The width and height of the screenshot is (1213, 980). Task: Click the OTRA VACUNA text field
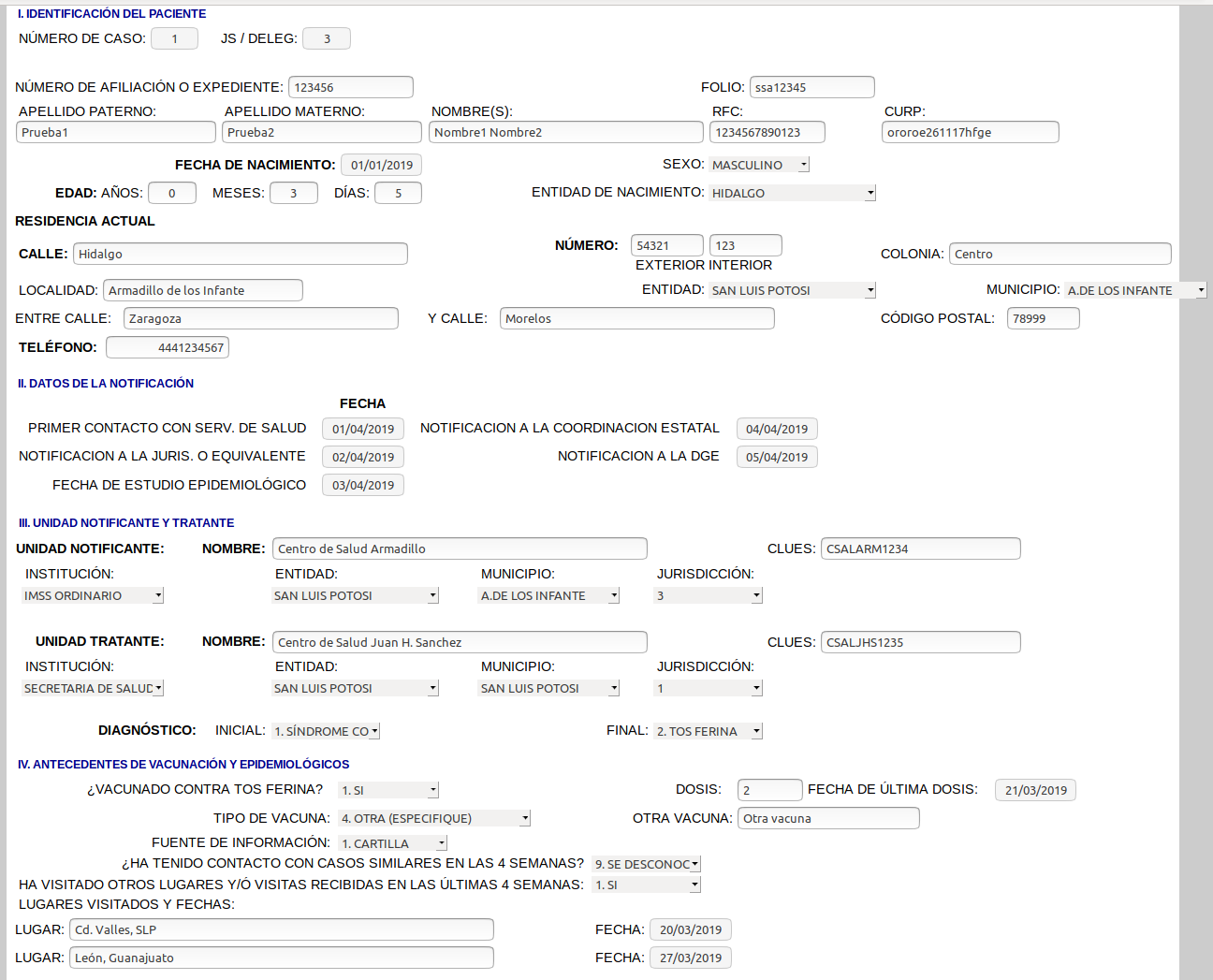click(x=828, y=818)
